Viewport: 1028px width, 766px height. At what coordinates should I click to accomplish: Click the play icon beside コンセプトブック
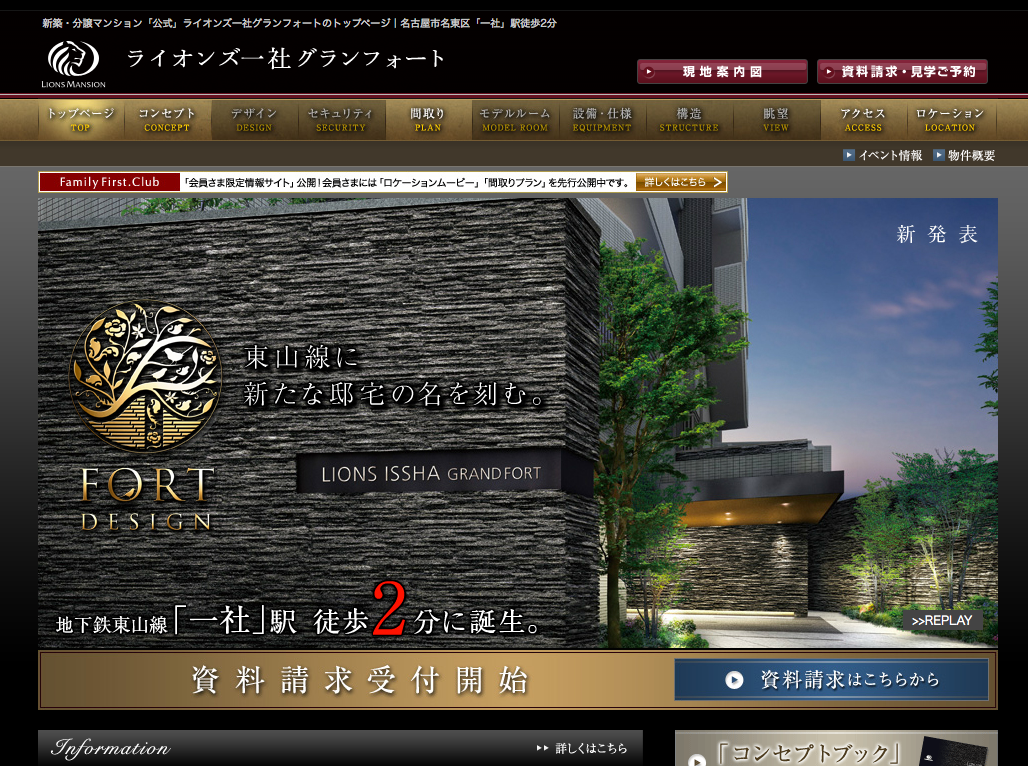[697, 759]
